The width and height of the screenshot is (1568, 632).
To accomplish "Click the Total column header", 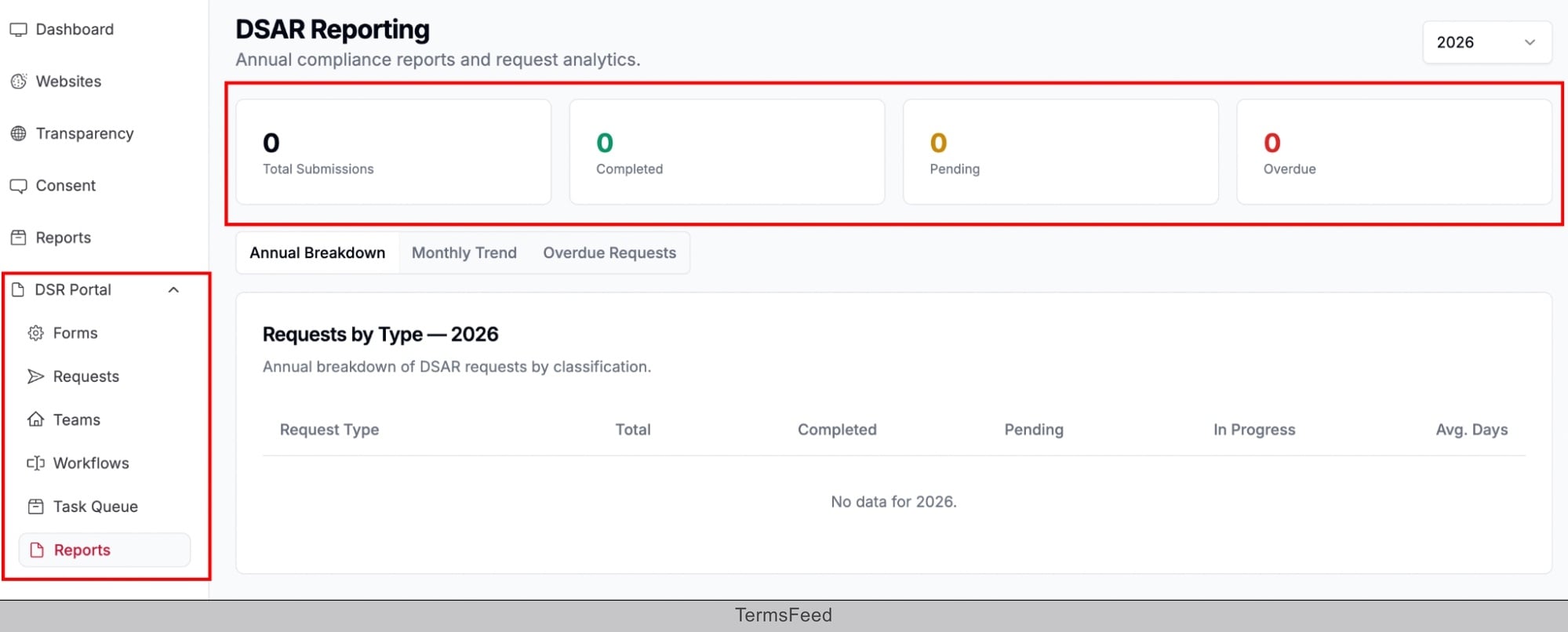I will 633,430.
